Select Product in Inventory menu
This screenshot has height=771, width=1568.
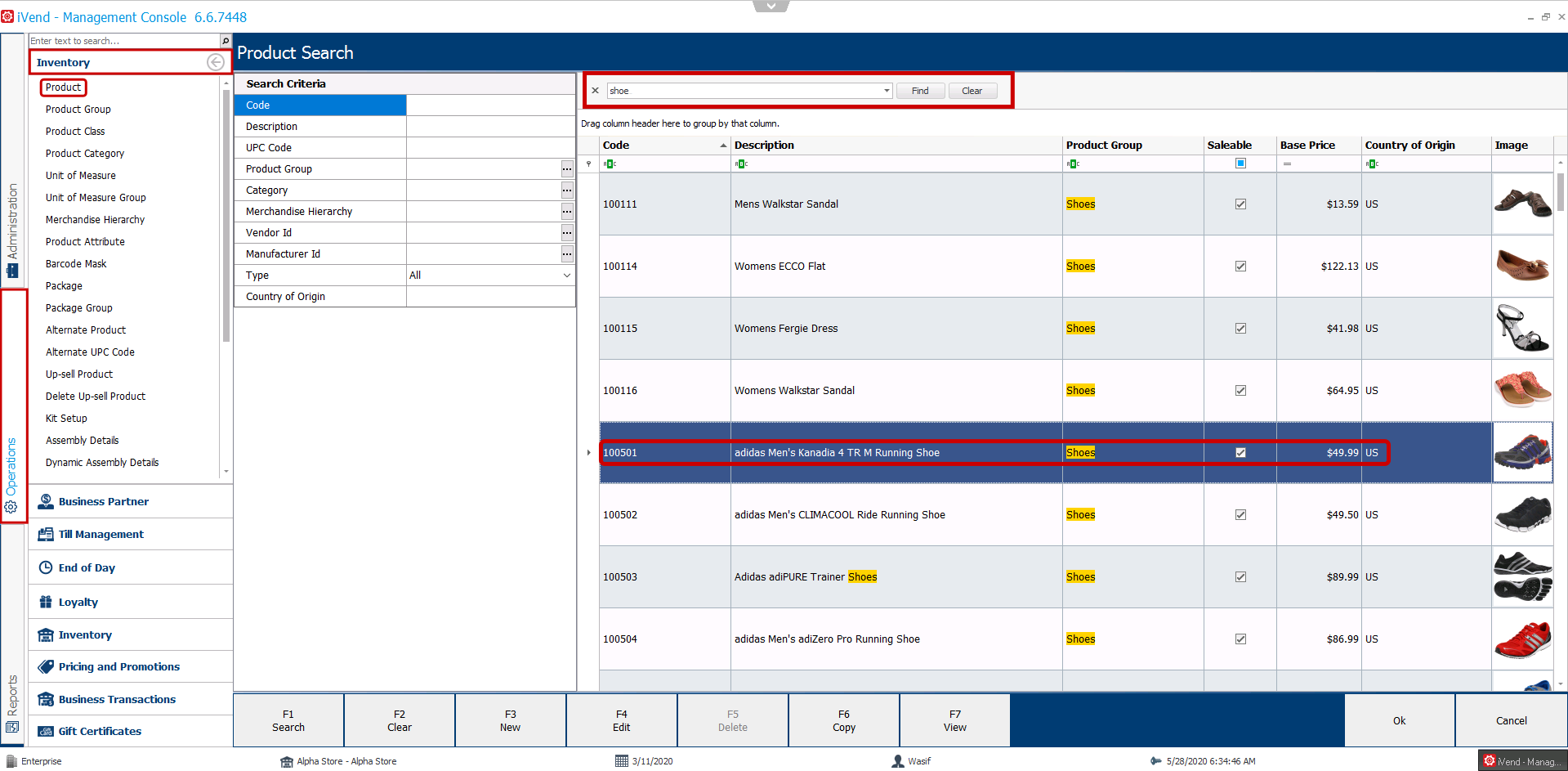coord(63,87)
